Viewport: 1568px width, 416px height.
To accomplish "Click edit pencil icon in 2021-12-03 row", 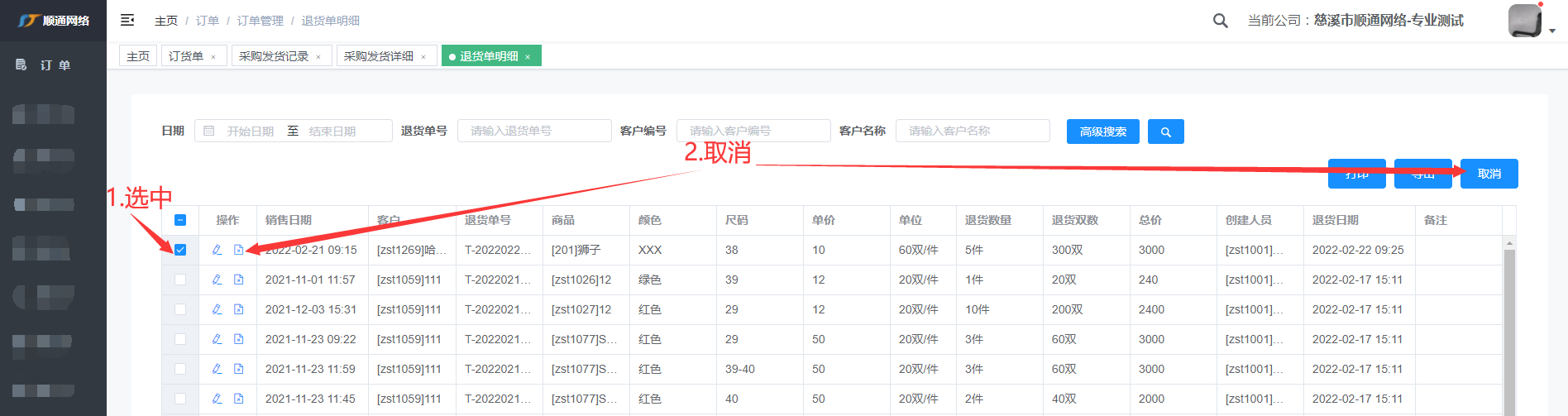I will (x=217, y=309).
